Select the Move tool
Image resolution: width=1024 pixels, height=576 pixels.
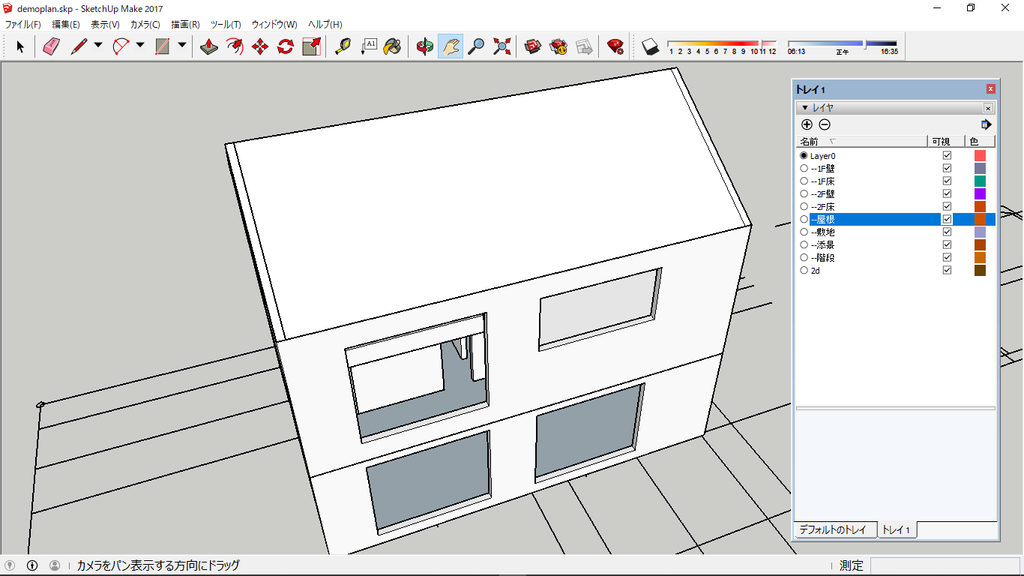pos(260,46)
